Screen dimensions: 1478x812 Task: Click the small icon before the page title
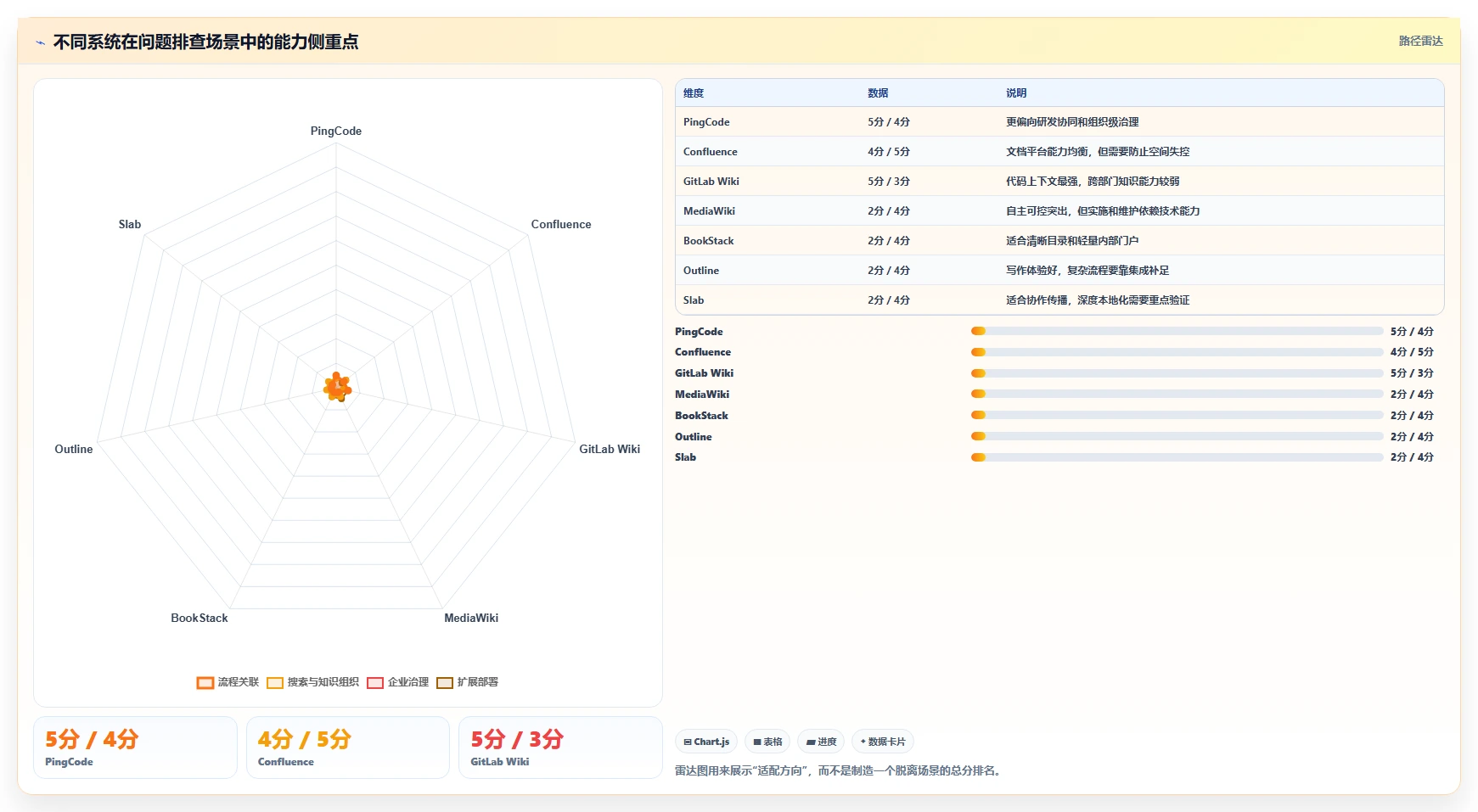click(x=40, y=42)
